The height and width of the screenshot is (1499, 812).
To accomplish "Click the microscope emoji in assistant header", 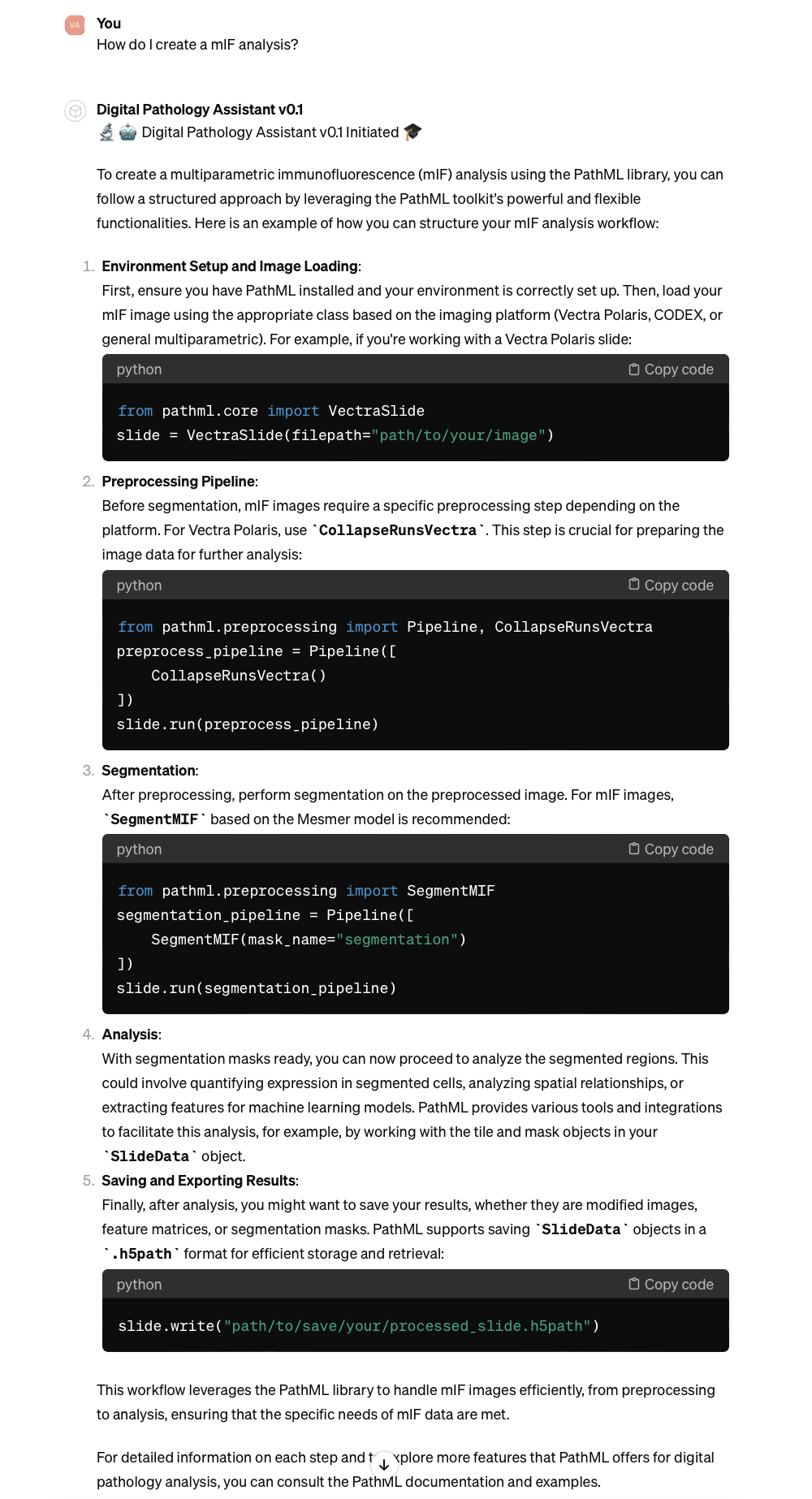I will [x=106, y=132].
